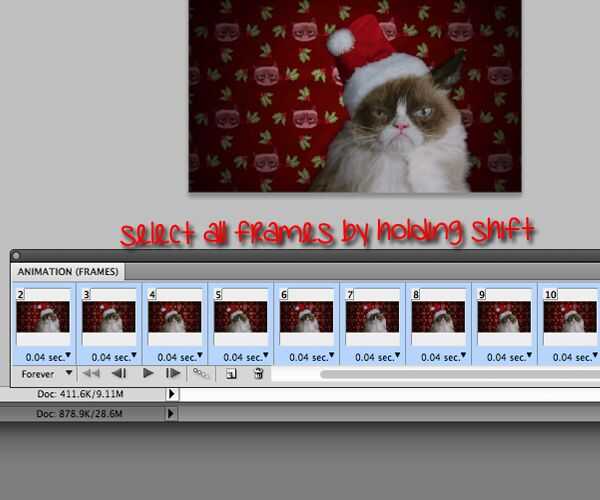600x500 pixels.
Task: Select frame 5 thumbnail
Action: [x=241, y=317]
